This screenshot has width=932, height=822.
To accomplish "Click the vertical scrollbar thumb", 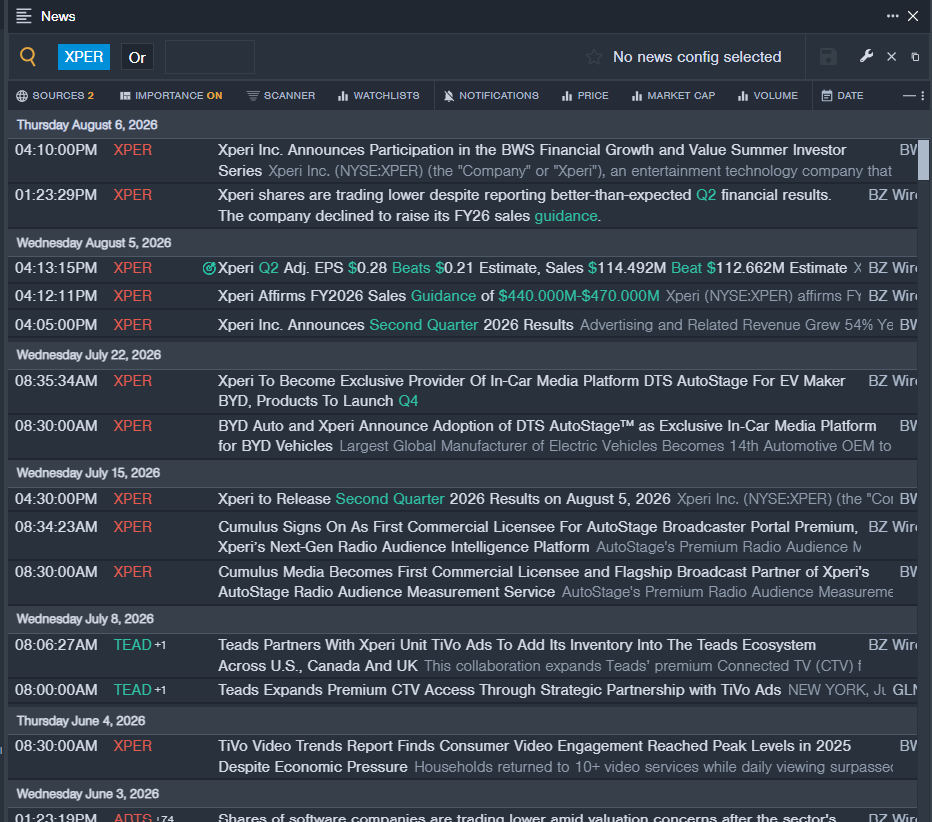I will (x=923, y=159).
